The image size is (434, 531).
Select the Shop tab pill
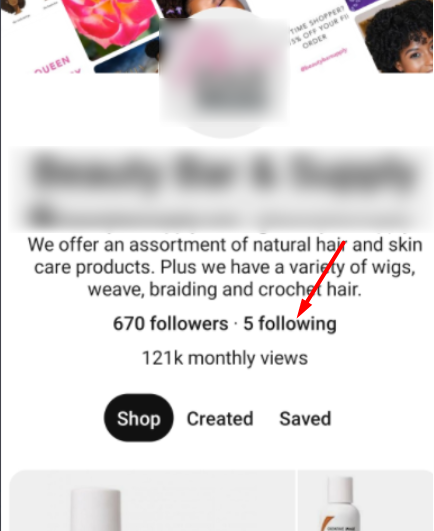[x=138, y=418]
